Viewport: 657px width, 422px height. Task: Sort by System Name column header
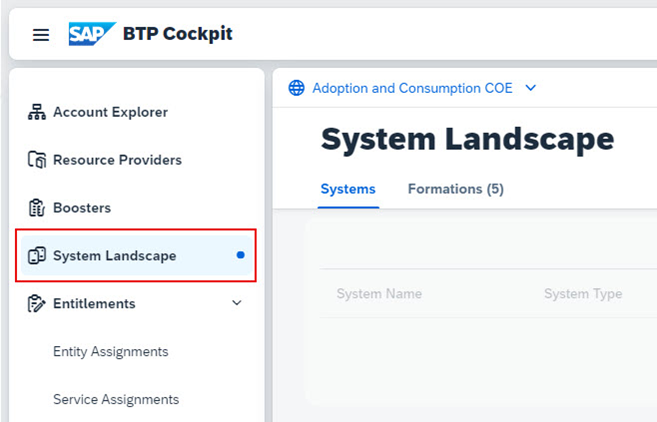click(379, 294)
